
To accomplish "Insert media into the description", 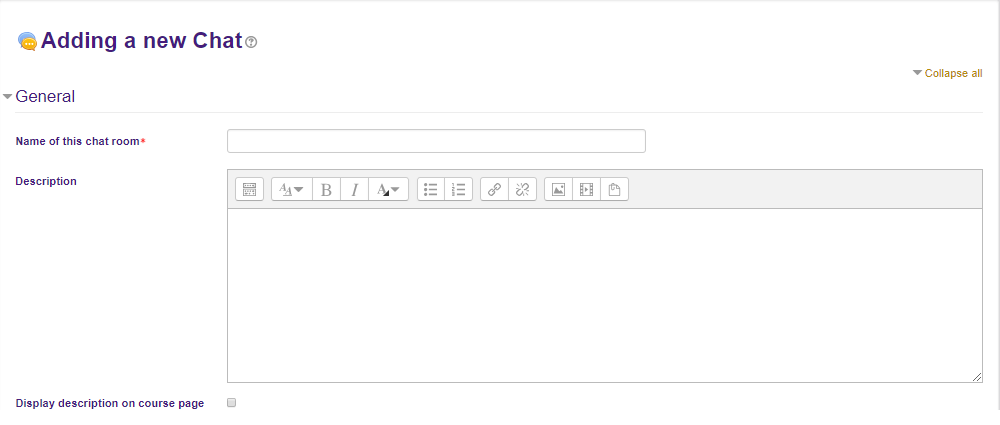I will (586, 189).
